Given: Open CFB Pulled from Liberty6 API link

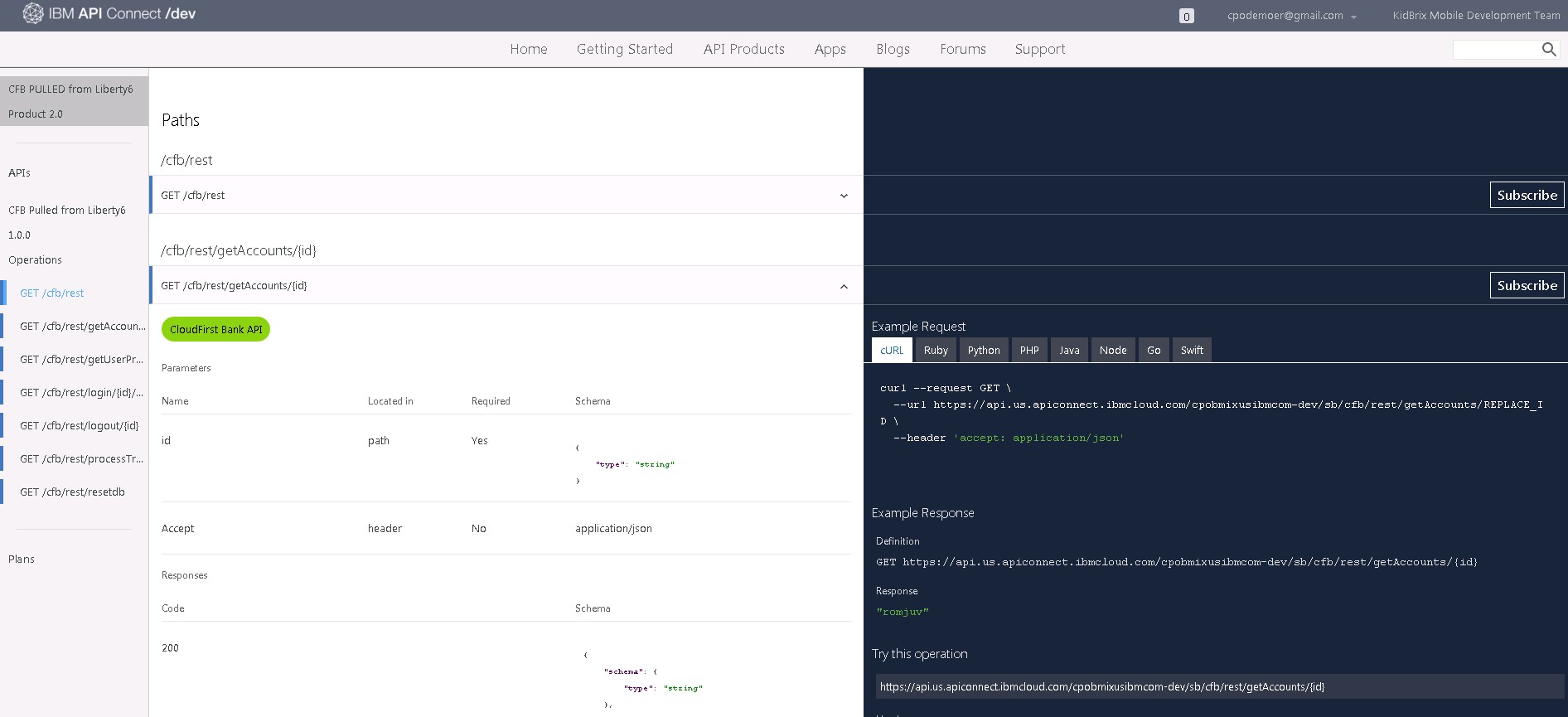Looking at the screenshot, I should pos(66,211).
